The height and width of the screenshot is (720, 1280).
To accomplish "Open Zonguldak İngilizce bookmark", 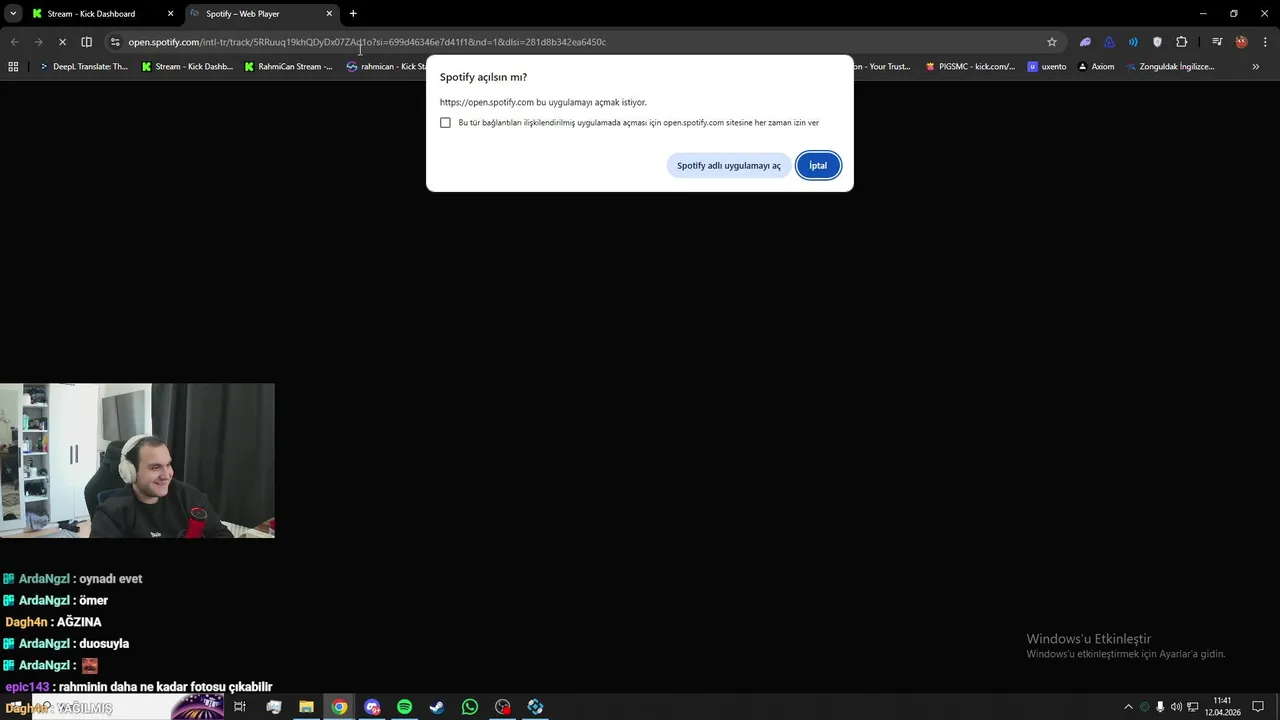I will [1169, 67].
